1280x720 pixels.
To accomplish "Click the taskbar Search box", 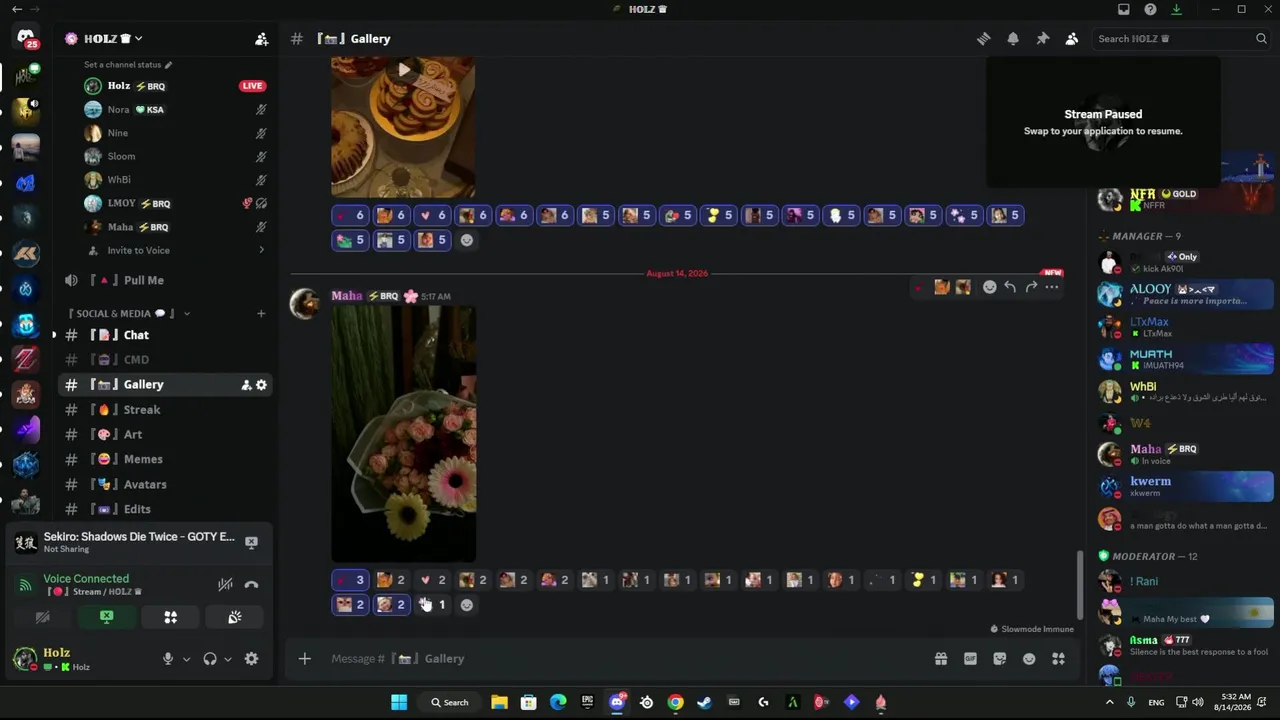I will click(x=450, y=702).
